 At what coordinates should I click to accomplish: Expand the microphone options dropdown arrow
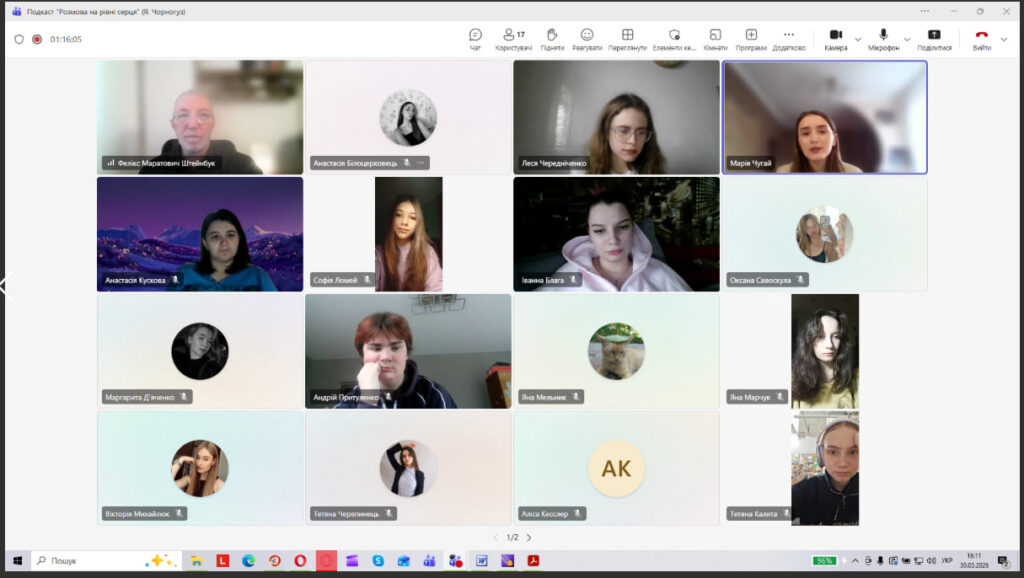coord(906,40)
